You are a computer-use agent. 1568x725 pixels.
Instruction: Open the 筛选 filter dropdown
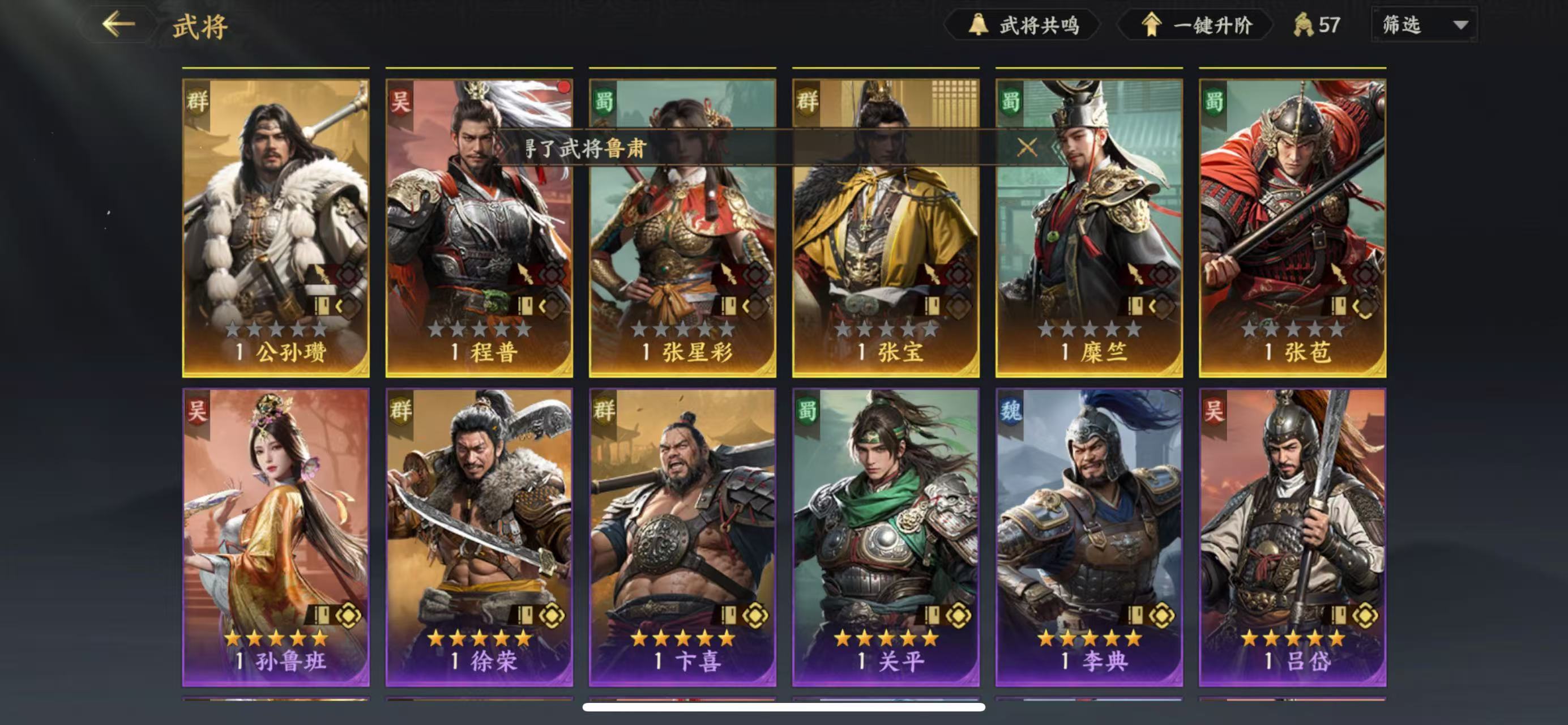click(x=1424, y=24)
